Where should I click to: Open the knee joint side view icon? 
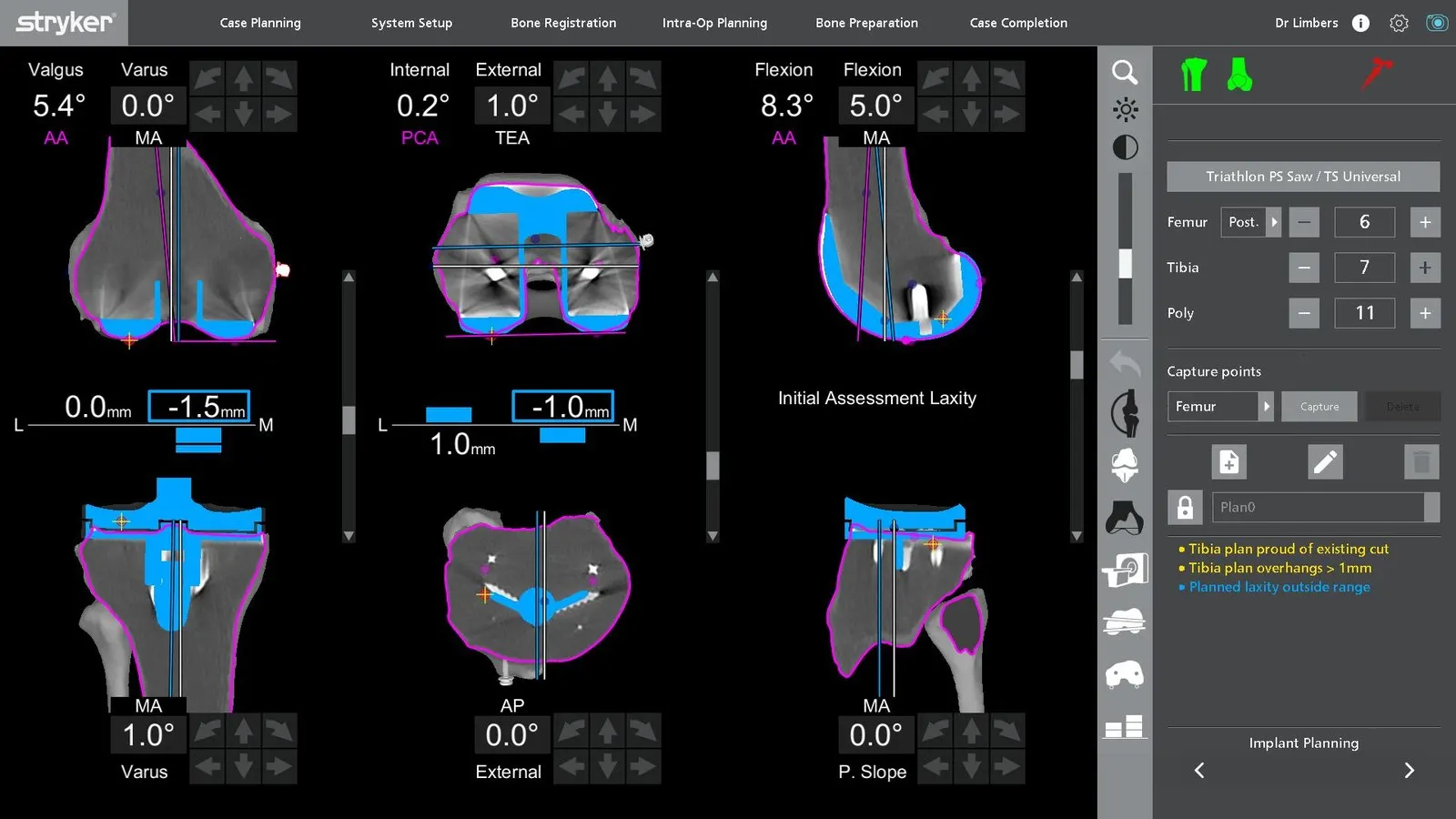(x=1126, y=412)
